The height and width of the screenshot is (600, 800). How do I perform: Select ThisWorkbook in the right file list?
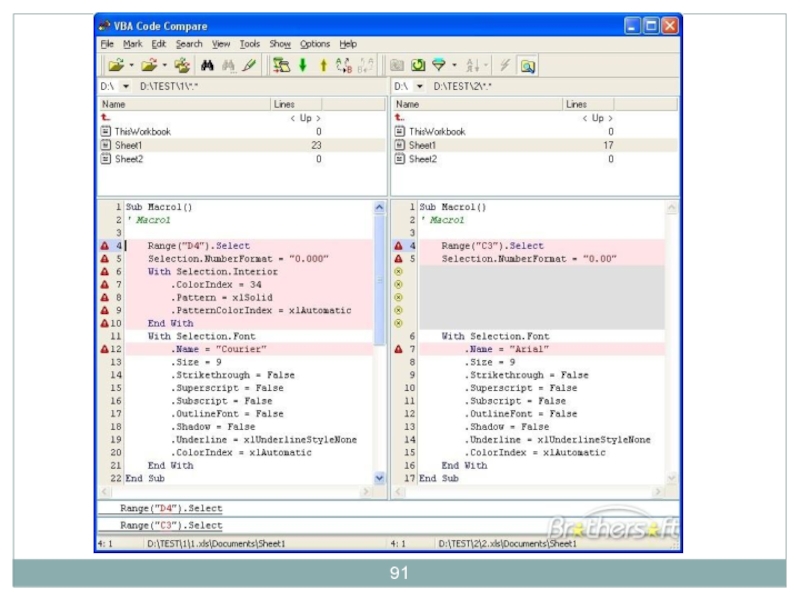click(x=436, y=131)
